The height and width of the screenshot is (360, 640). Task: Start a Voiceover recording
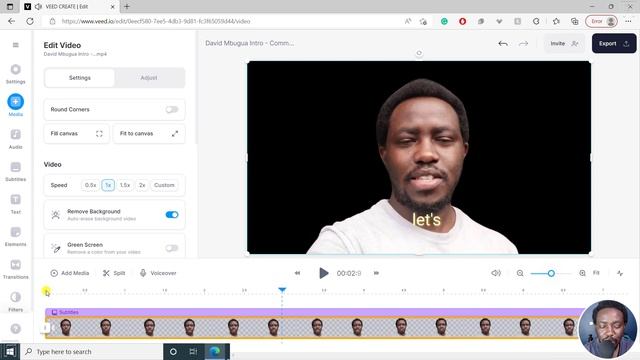(158, 273)
